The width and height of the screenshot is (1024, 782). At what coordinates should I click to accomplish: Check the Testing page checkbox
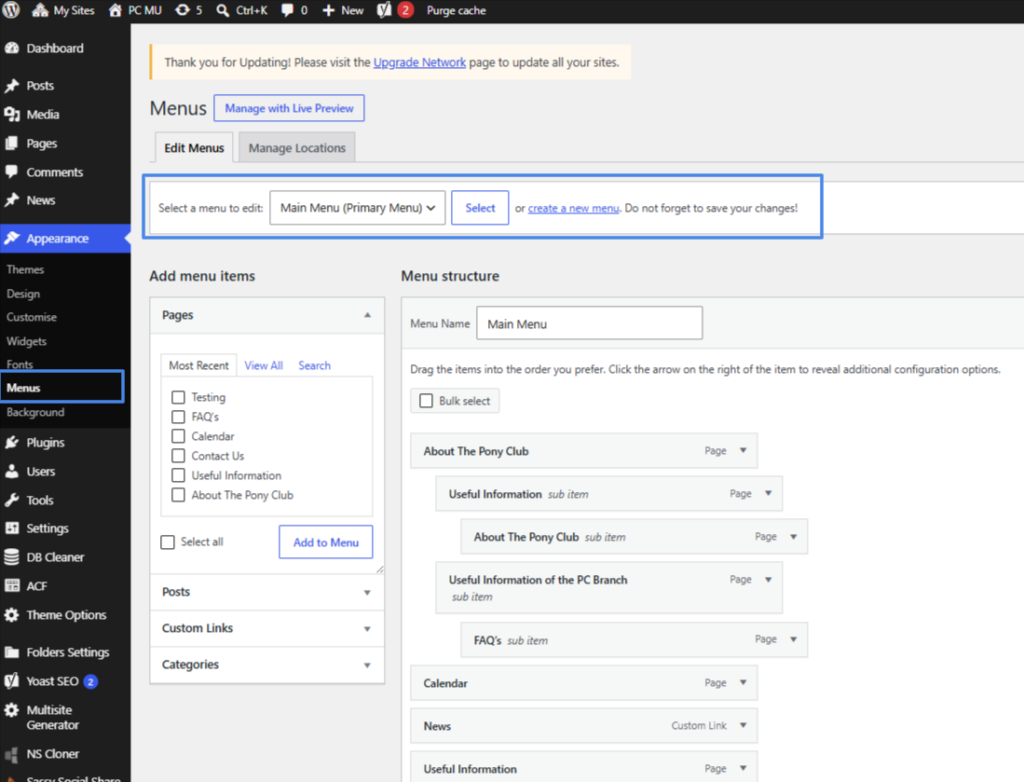click(x=178, y=397)
